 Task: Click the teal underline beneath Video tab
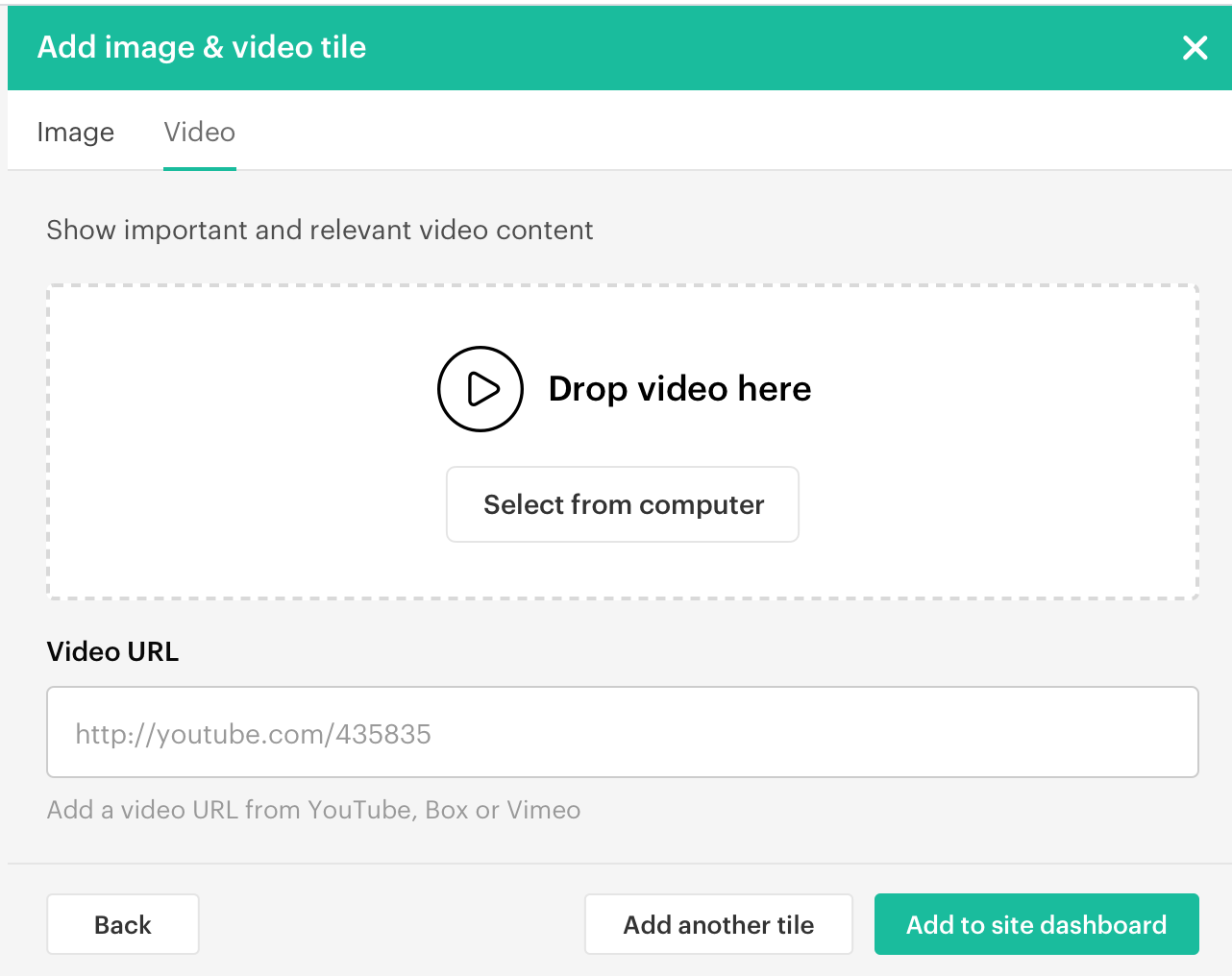coord(199,168)
